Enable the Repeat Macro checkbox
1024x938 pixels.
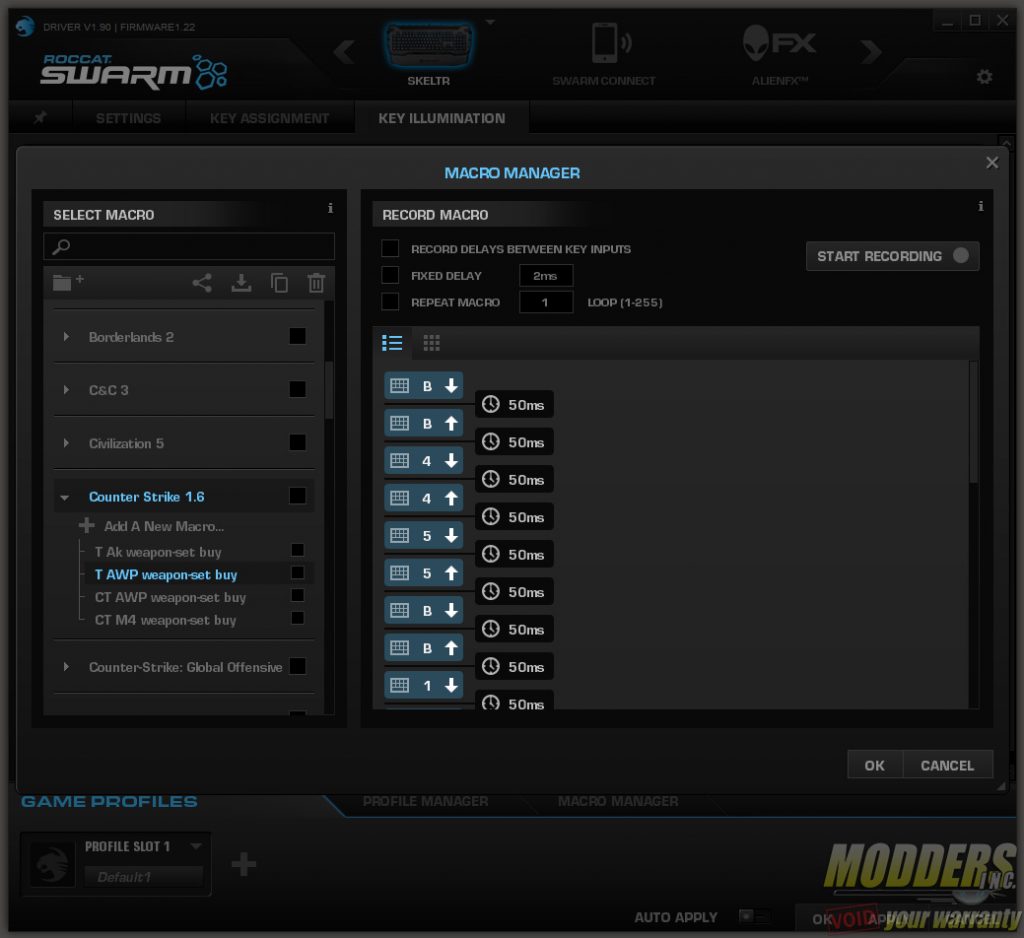tap(390, 302)
